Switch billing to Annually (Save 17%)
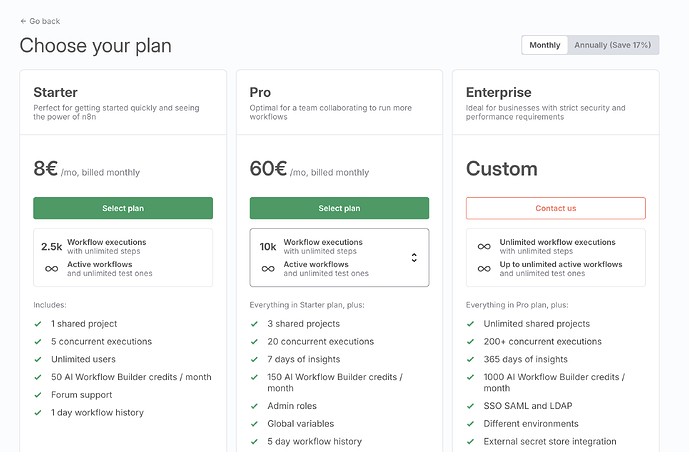The height and width of the screenshot is (452, 689). (x=613, y=45)
